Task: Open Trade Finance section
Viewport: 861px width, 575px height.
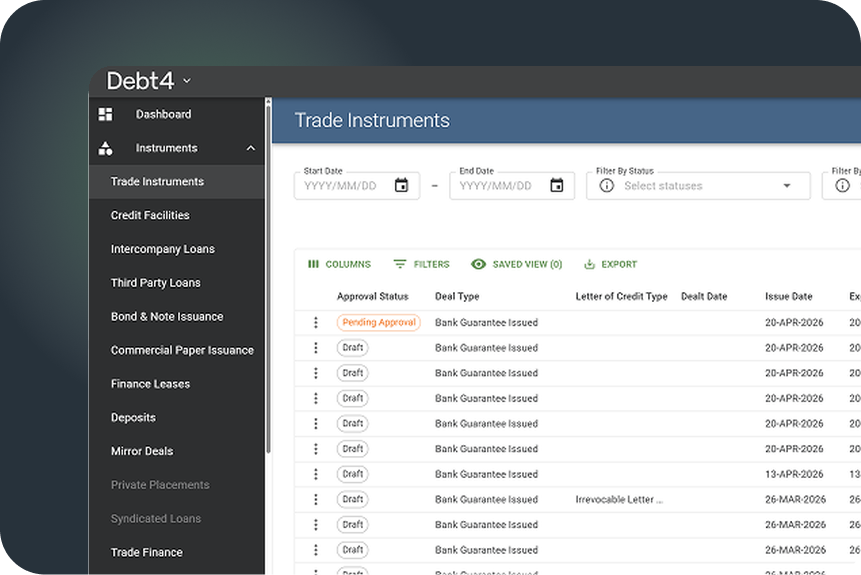Action: [x=177, y=552]
